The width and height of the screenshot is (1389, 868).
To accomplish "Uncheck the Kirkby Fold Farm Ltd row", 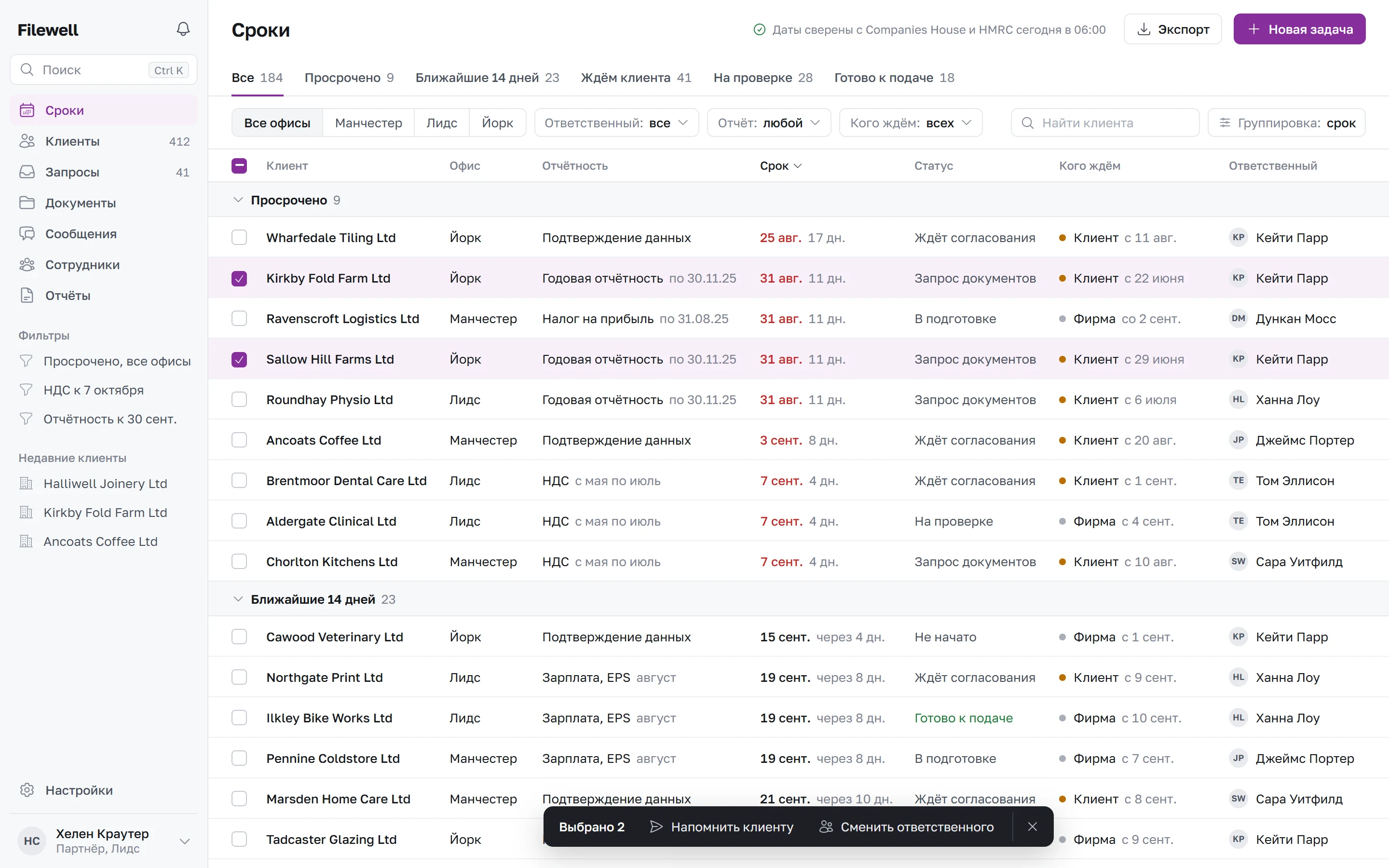I will pos(239,278).
